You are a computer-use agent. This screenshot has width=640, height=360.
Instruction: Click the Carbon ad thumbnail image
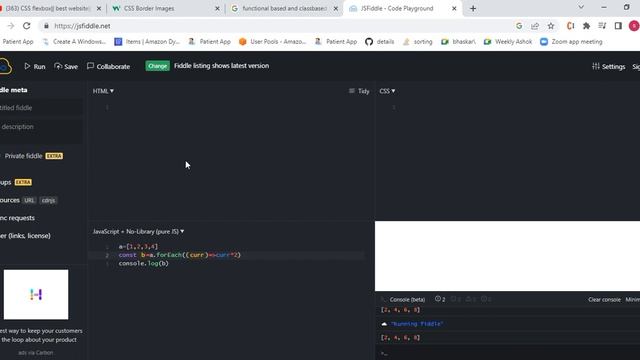tap(36, 294)
